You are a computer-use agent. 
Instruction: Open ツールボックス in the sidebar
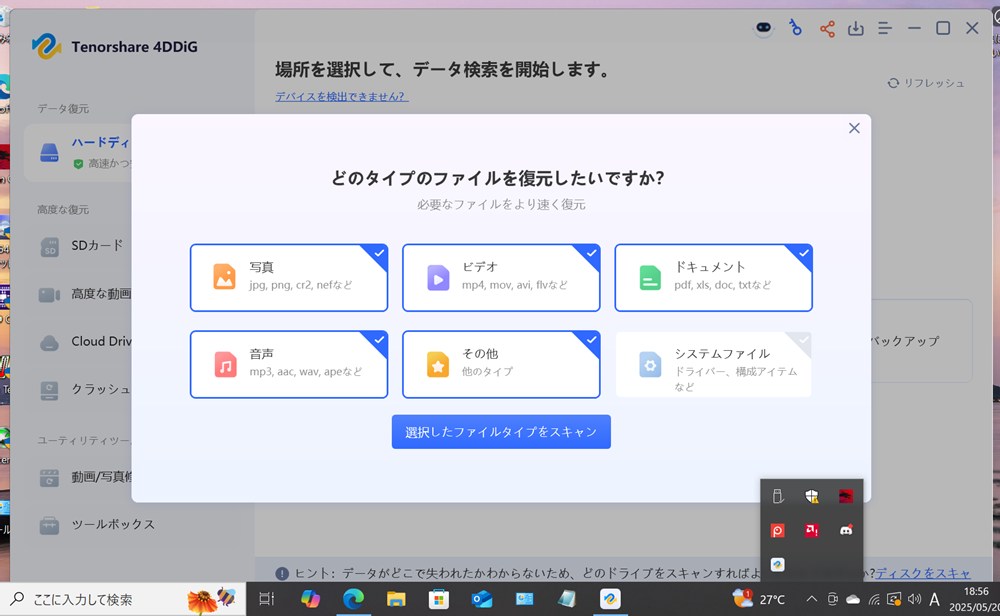point(112,525)
